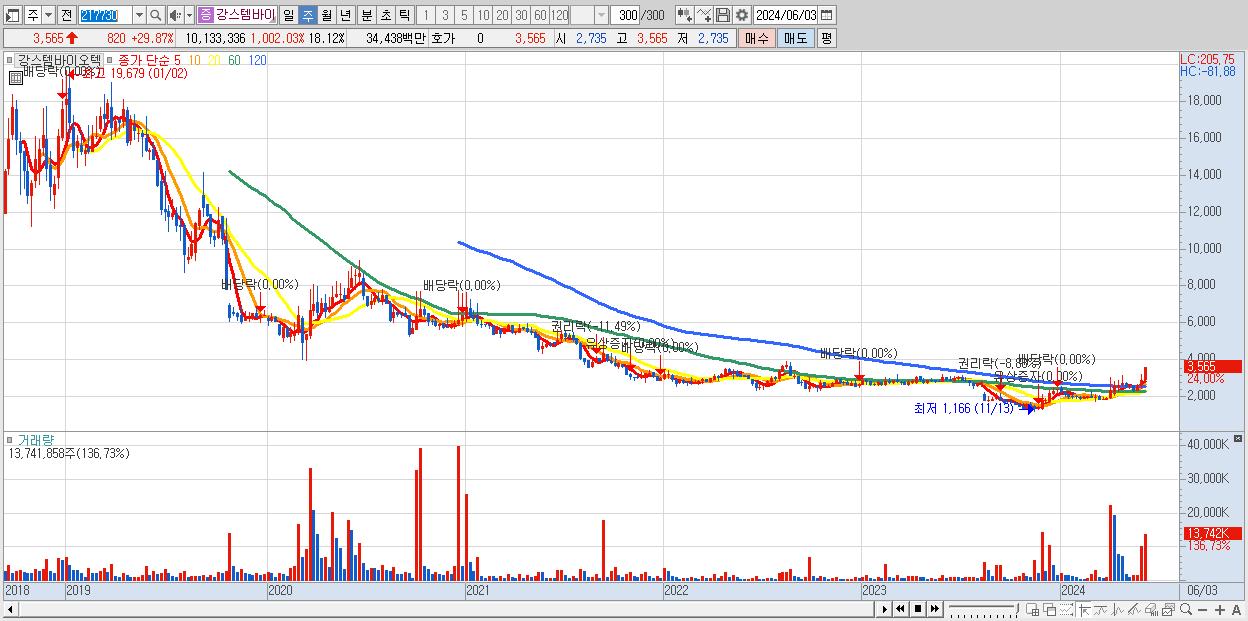Click the 평 button
The width and height of the screenshot is (1248, 621).
click(826, 38)
